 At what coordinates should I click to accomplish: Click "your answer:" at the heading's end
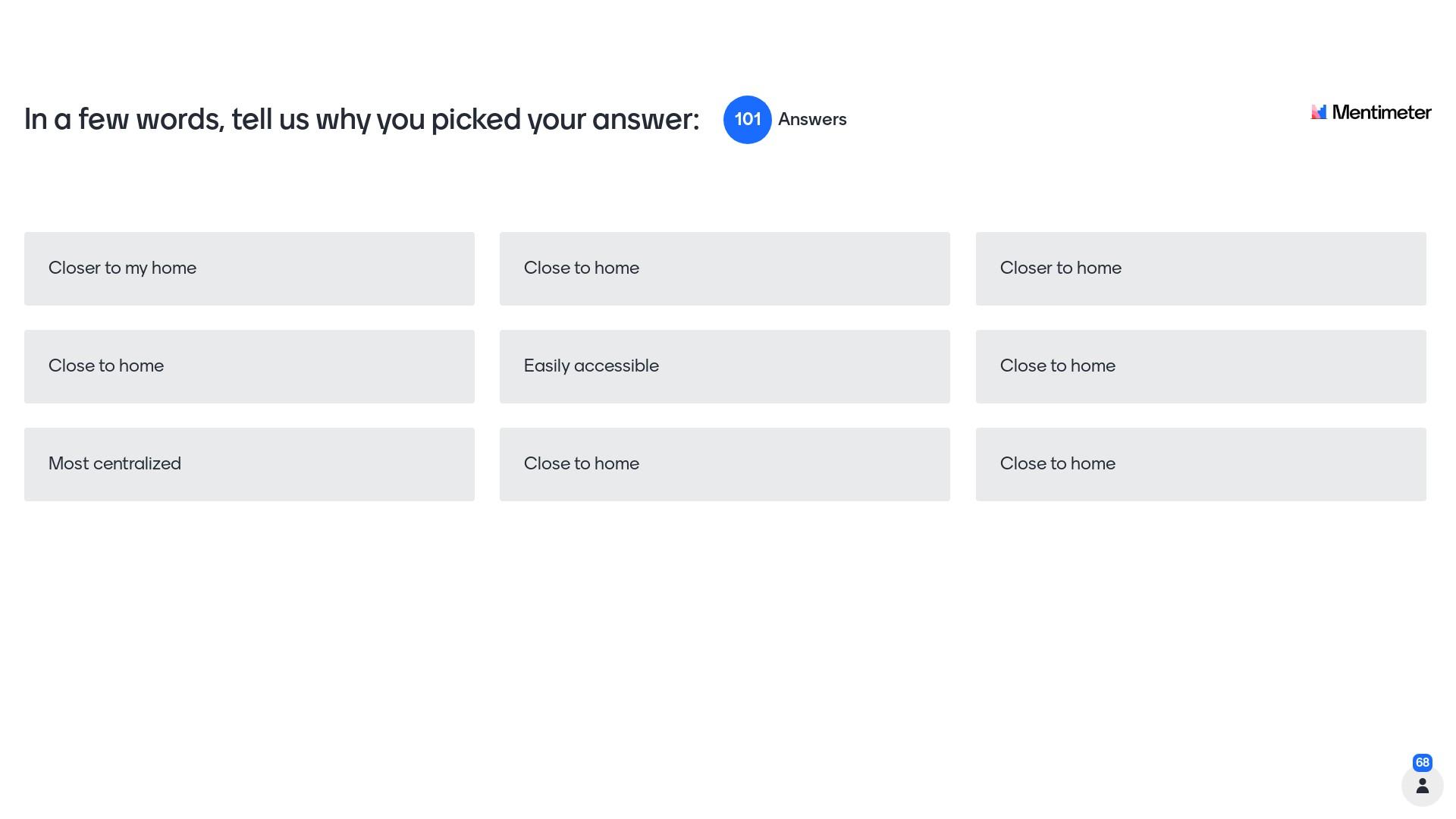613,120
